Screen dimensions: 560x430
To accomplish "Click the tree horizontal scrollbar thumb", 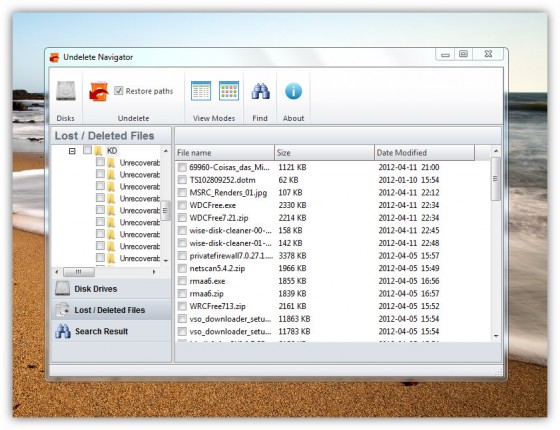I will coord(79,272).
